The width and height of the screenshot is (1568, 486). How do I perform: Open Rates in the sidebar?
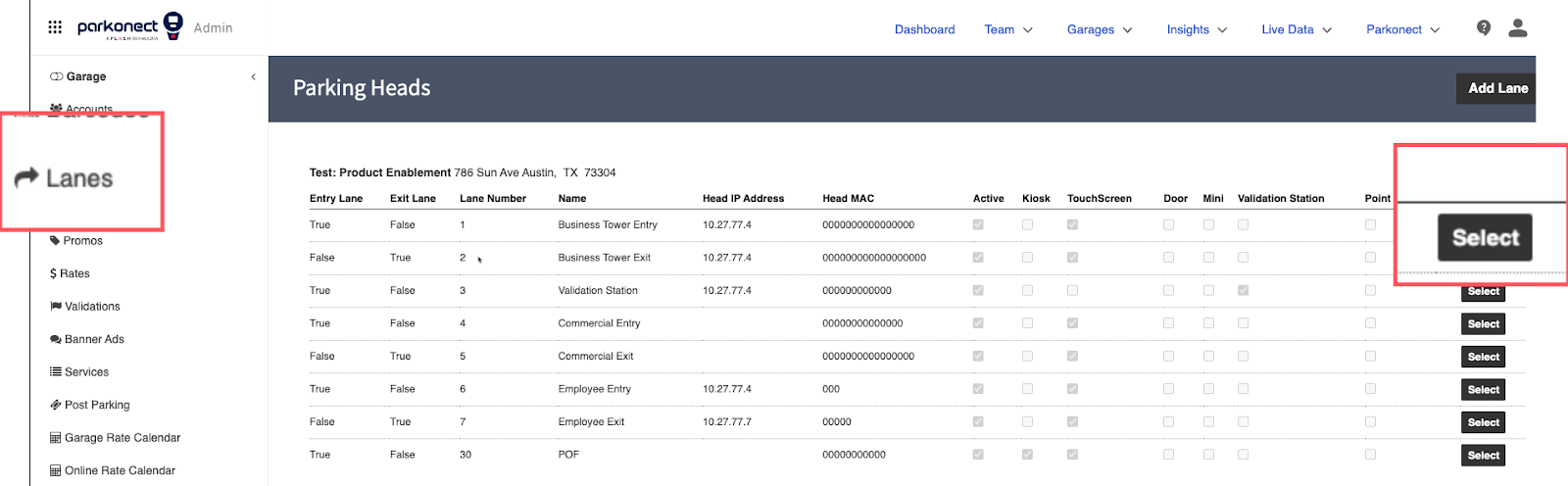[74, 274]
